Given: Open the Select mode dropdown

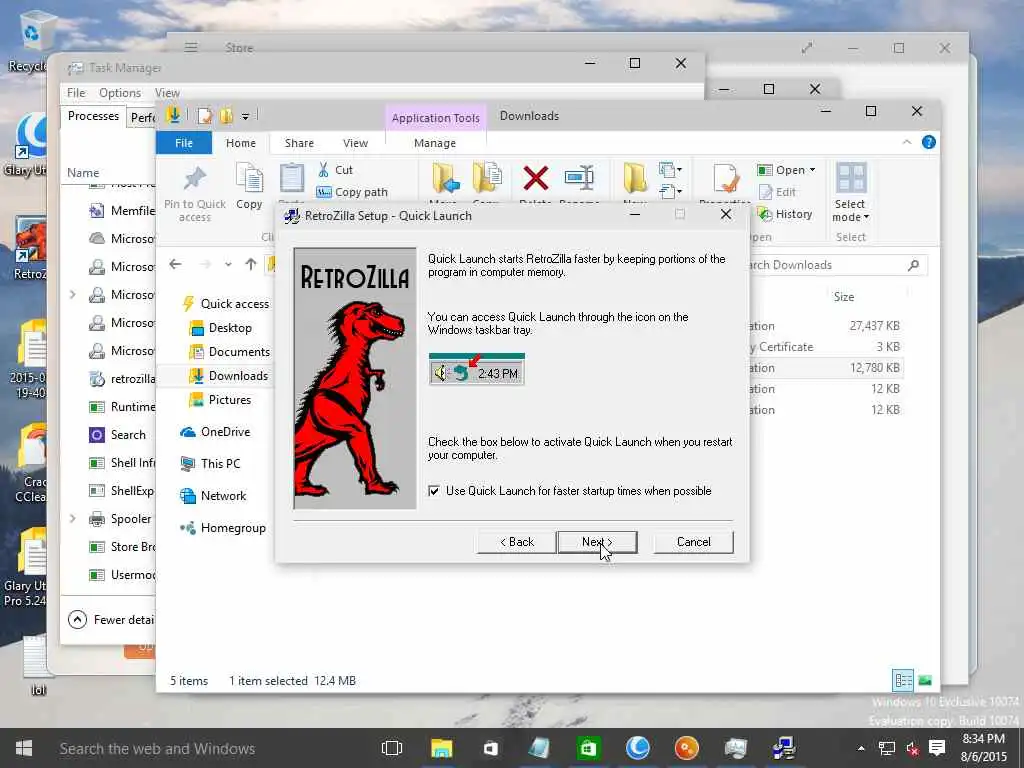Looking at the screenshot, I should [x=850, y=192].
